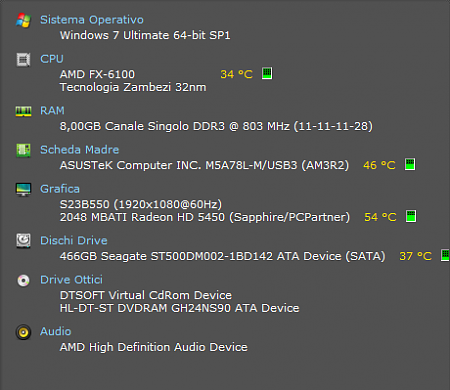Click the graphics card temperature indicator icon
450x390 pixels.
point(411,216)
